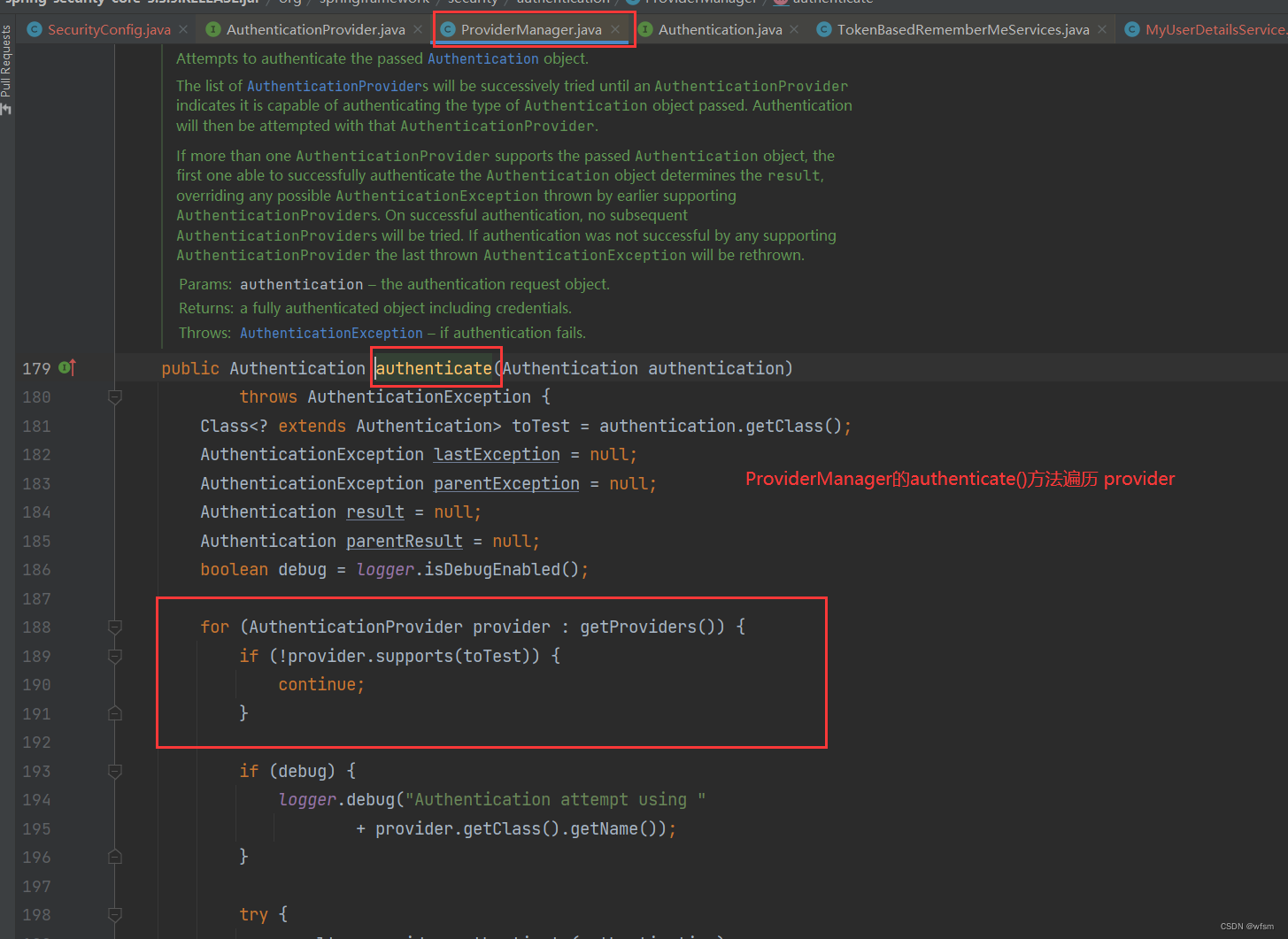The width and height of the screenshot is (1288, 939).
Task: Collapse the fold marker at line 180
Action: click(114, 397)
